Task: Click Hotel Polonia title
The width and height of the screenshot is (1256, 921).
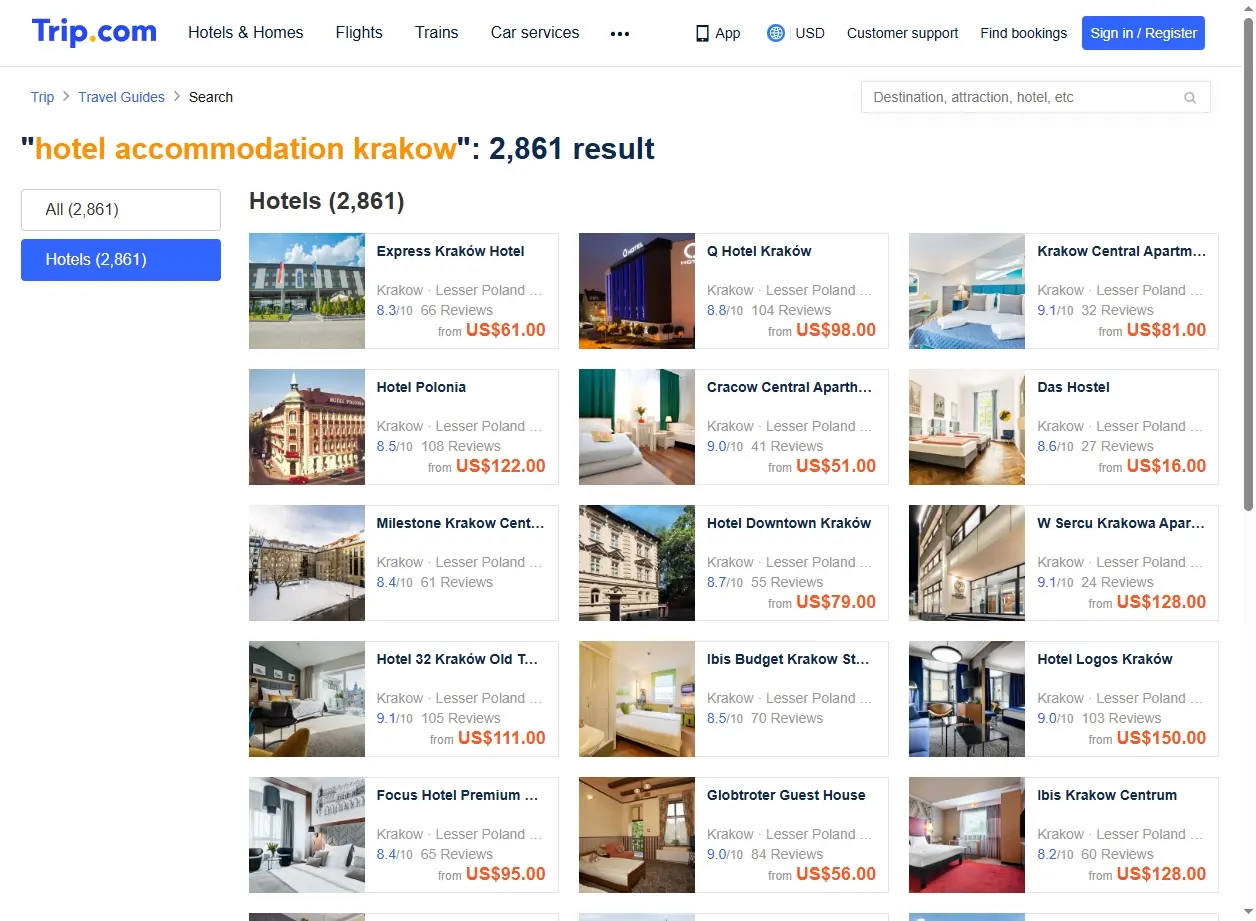Action: (x=421, y=387)
